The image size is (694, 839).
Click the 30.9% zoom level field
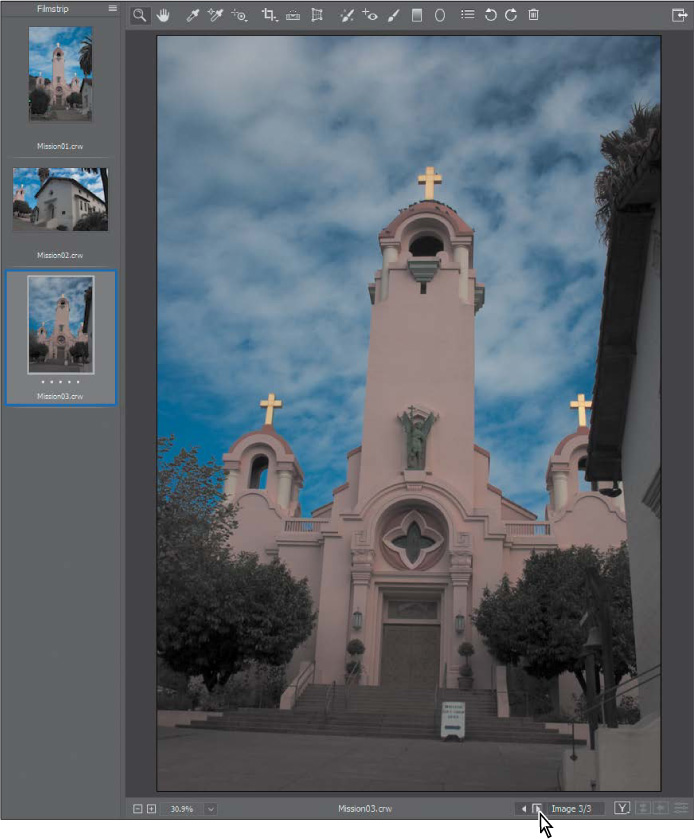(182, 809)
